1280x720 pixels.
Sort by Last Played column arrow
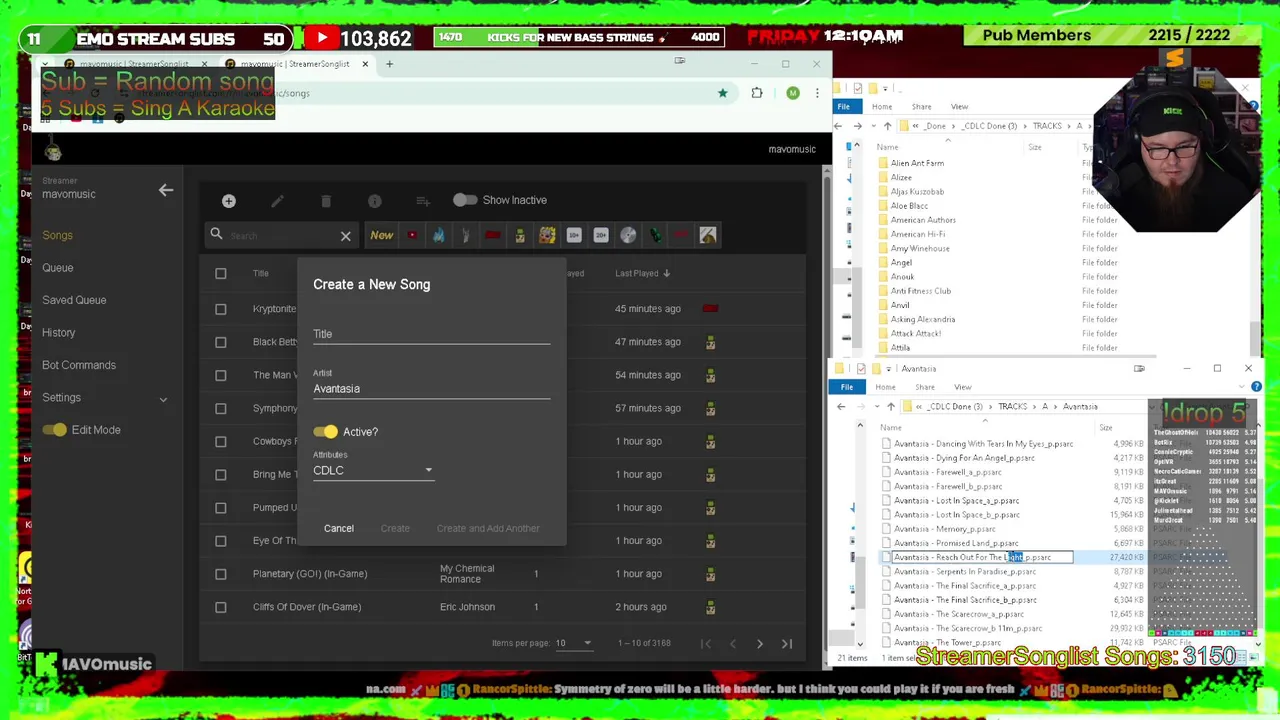click(666, 273)
